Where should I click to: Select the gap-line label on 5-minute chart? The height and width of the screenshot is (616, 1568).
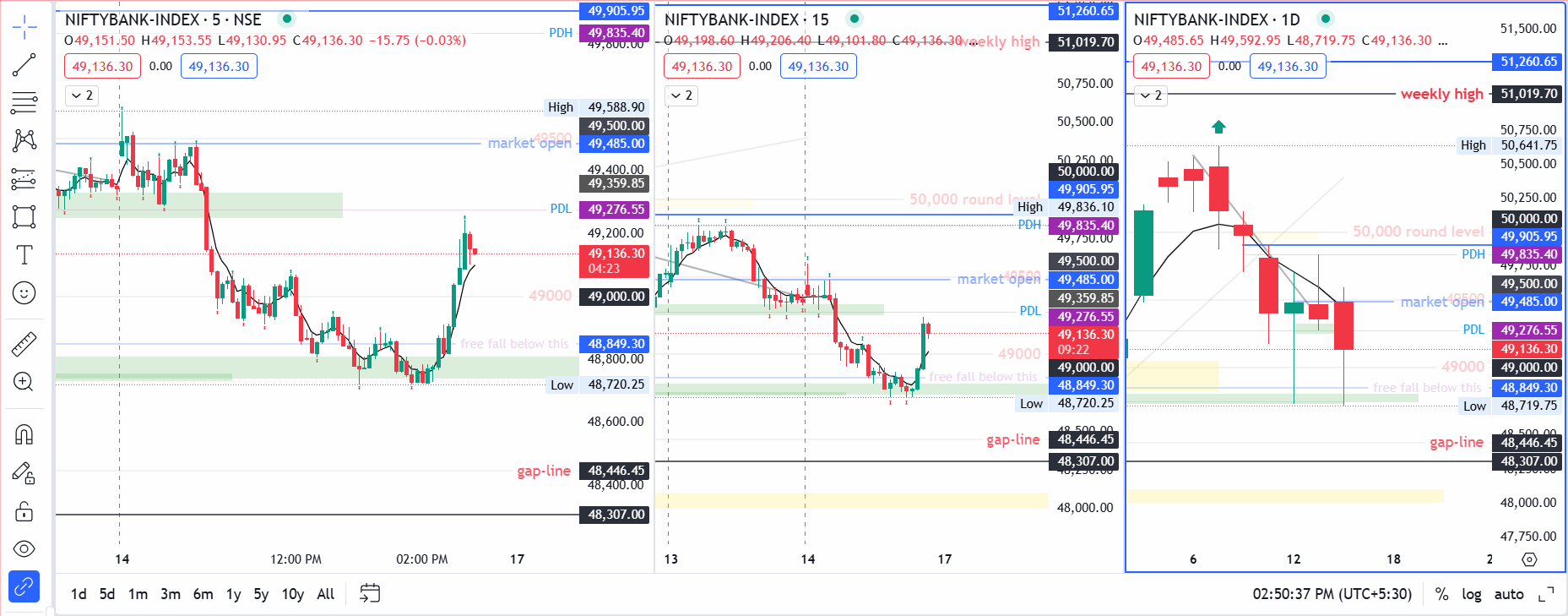[544, 471]
